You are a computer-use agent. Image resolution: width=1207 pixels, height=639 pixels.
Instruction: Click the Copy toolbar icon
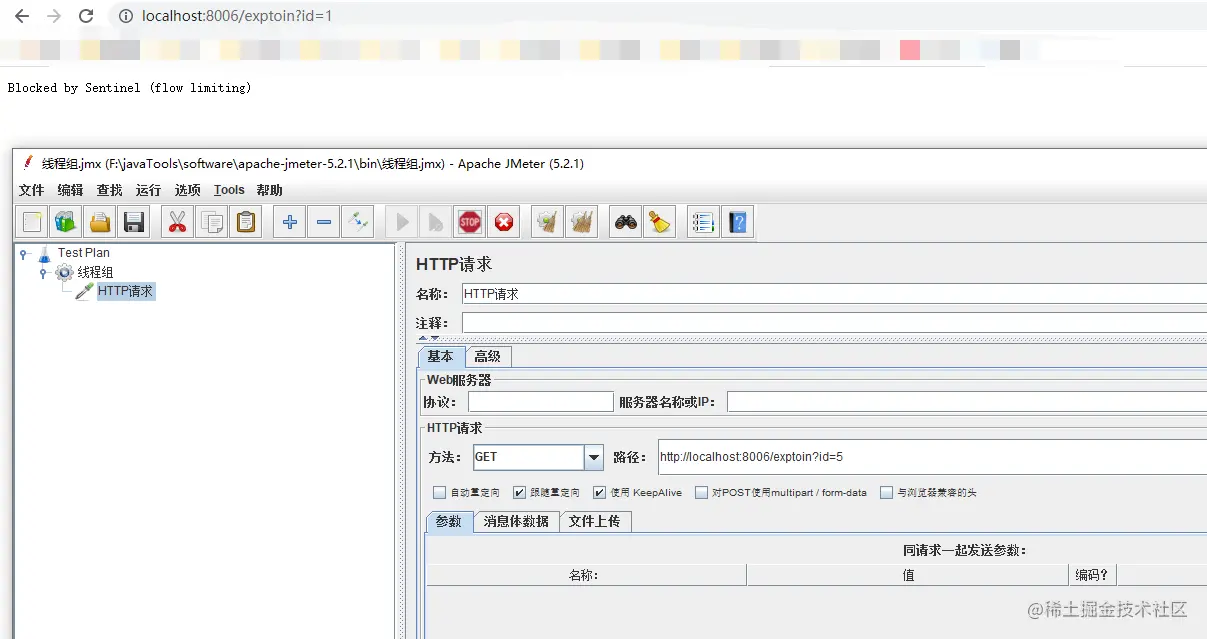pos(211,222)
